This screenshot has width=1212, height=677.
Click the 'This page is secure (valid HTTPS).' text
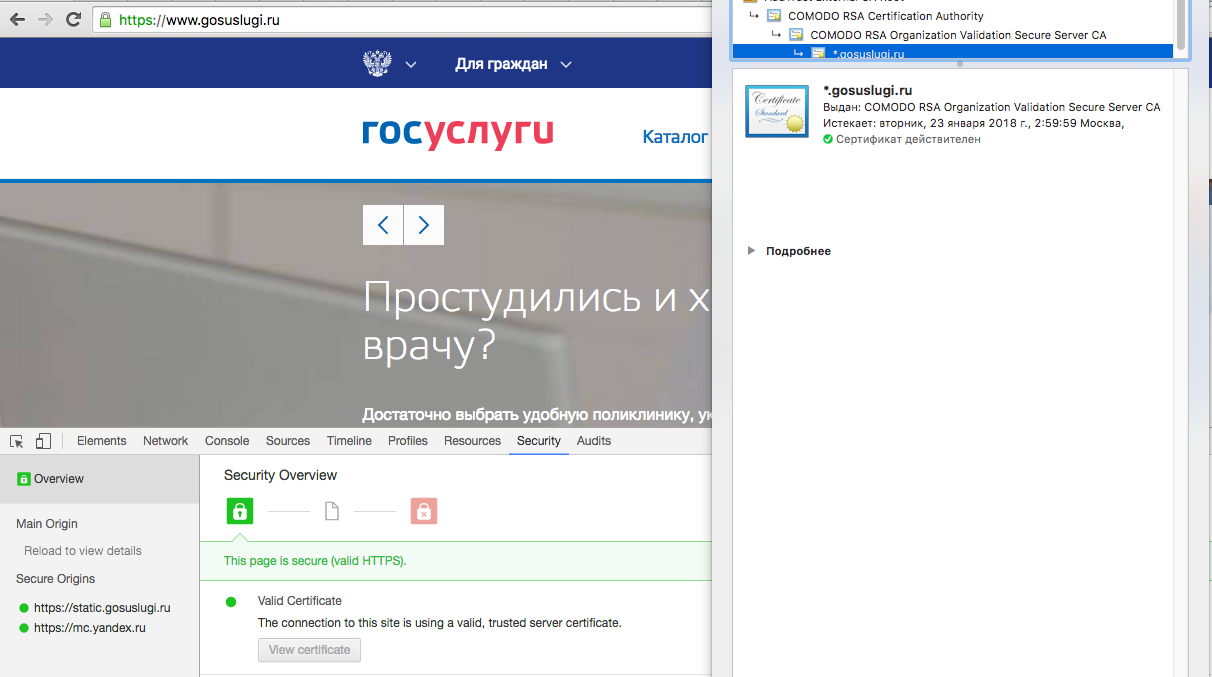coord(315,561)
